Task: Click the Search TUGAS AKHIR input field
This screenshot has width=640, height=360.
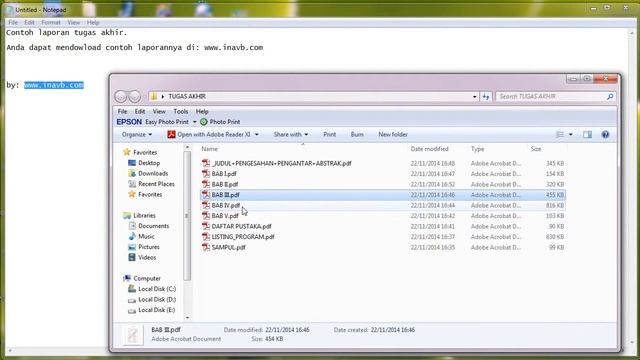Action: click(x=551, y=96)
